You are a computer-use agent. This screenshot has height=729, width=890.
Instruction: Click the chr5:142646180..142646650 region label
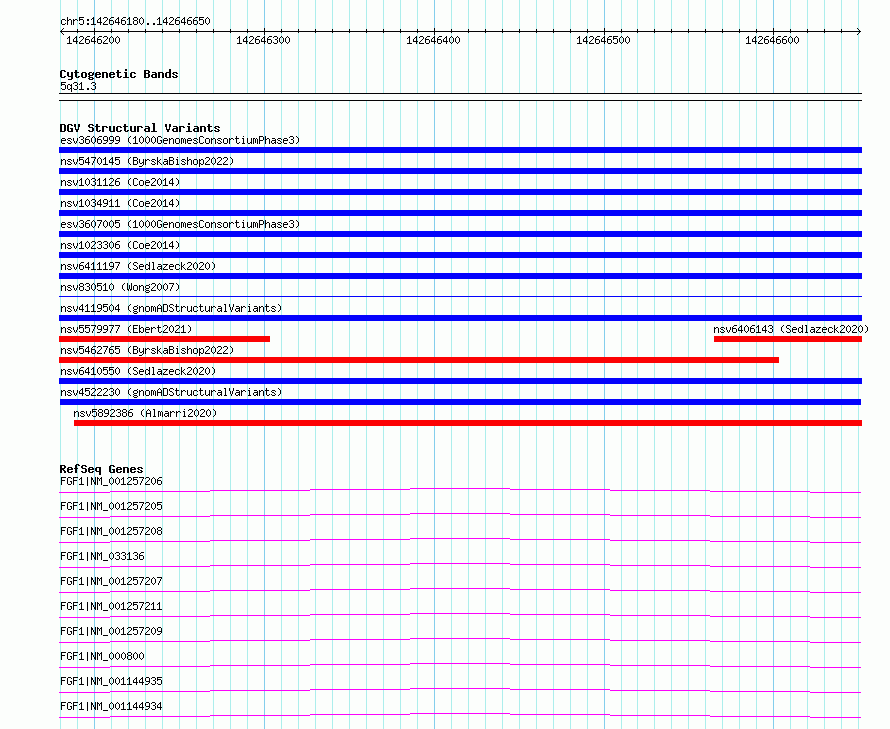click(x=135, y=21)
